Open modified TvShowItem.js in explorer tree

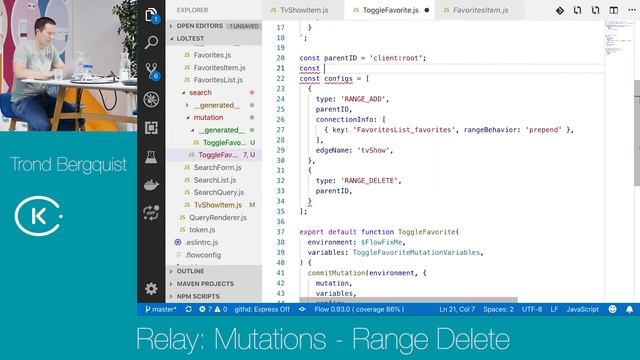click(218, 205)
